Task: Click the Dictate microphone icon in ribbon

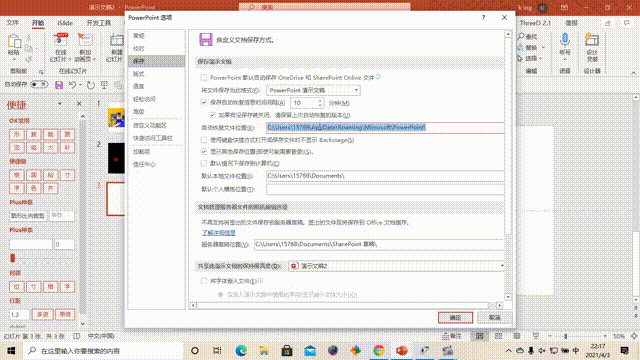Action: [x=565, y=40]
